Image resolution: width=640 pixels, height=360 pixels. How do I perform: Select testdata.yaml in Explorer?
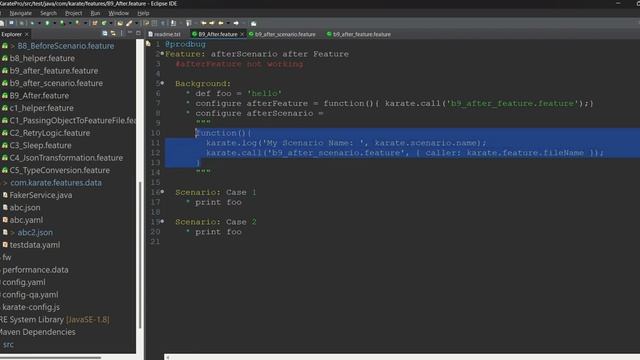pyautogui.click(x=35, y=245)
